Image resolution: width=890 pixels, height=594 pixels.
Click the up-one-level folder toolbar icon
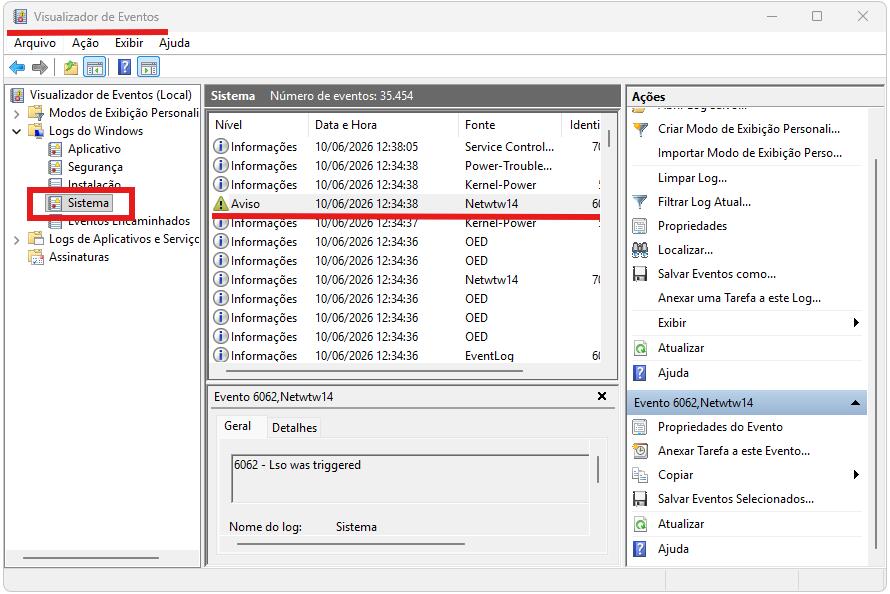coord(70,68)
